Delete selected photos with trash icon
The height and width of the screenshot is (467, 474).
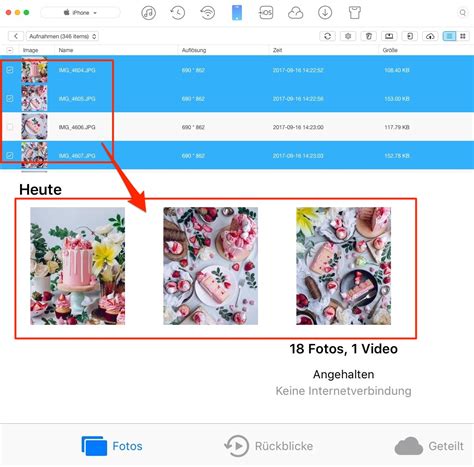click(368, 36)
